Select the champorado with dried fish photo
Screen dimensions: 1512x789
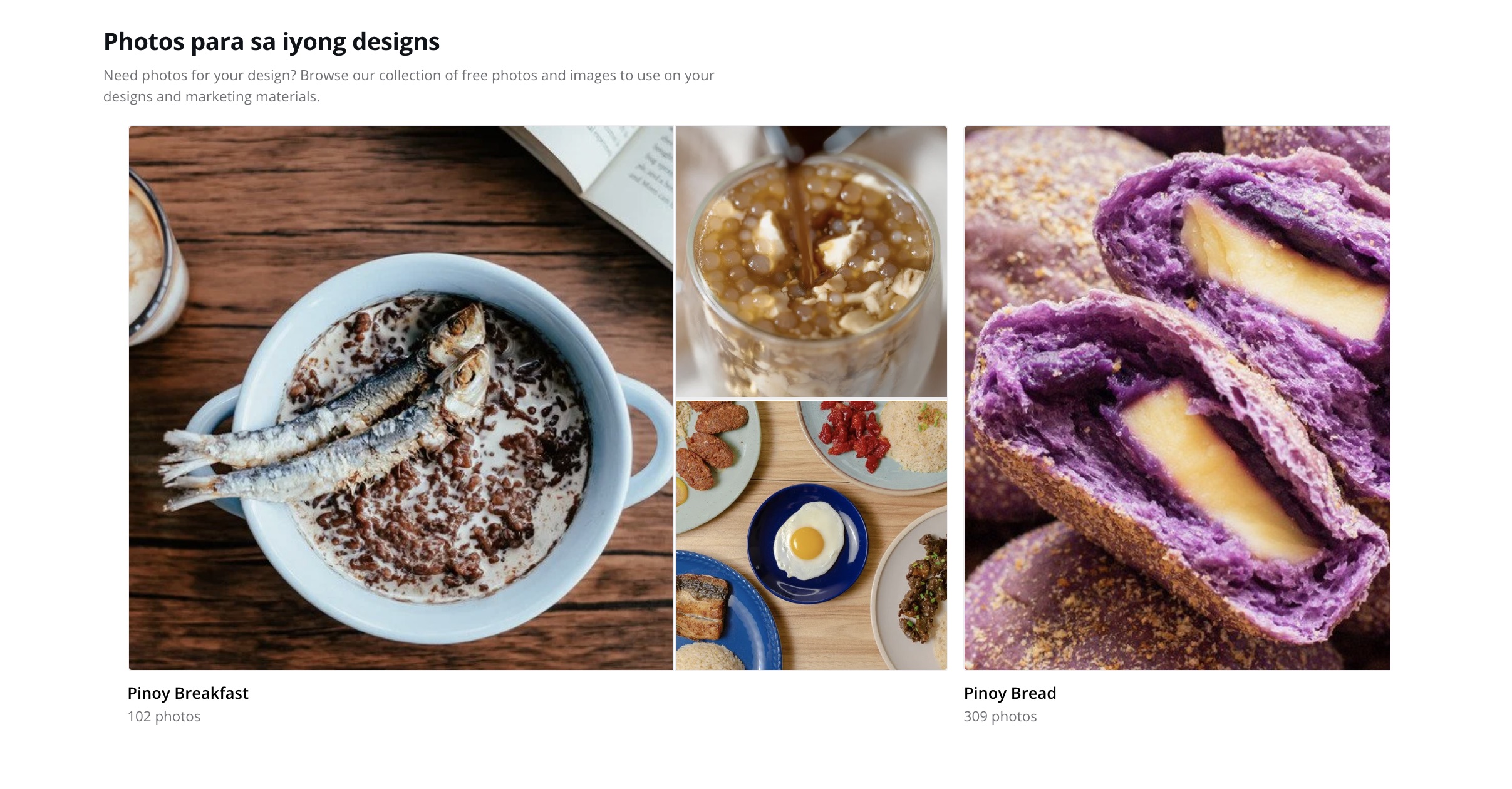coord(401,398)
